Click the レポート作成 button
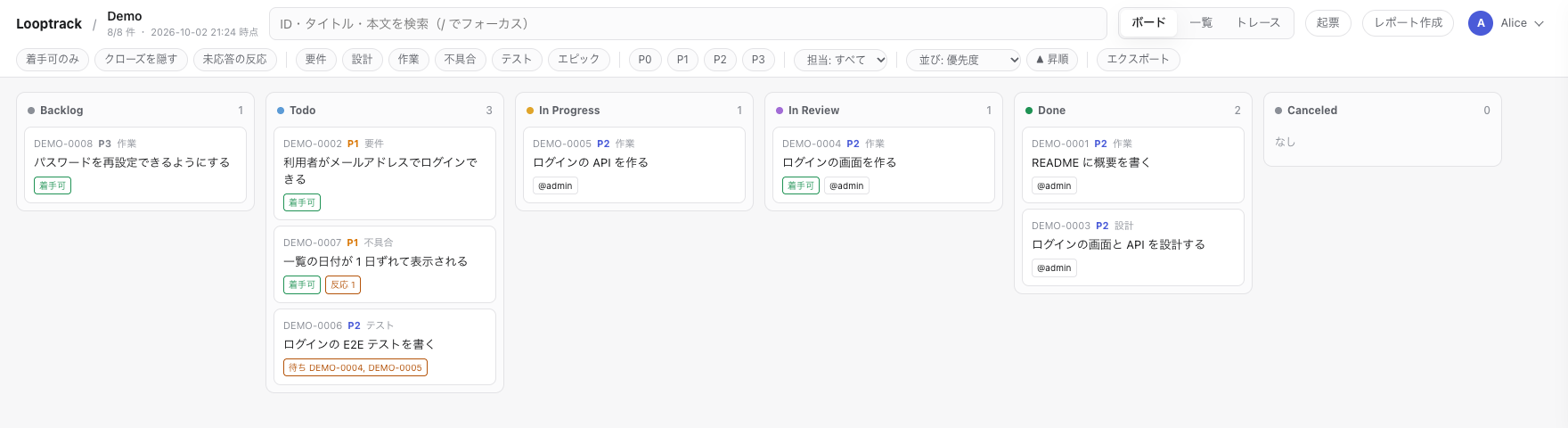The height and width of the screenshot is (428, 1568). click(1409, 23)
